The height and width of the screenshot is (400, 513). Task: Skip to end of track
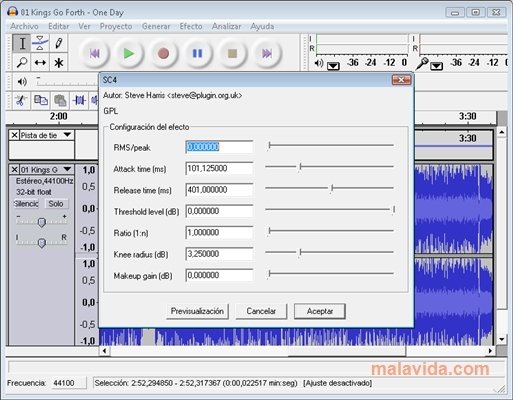click(x=267, y=53)
